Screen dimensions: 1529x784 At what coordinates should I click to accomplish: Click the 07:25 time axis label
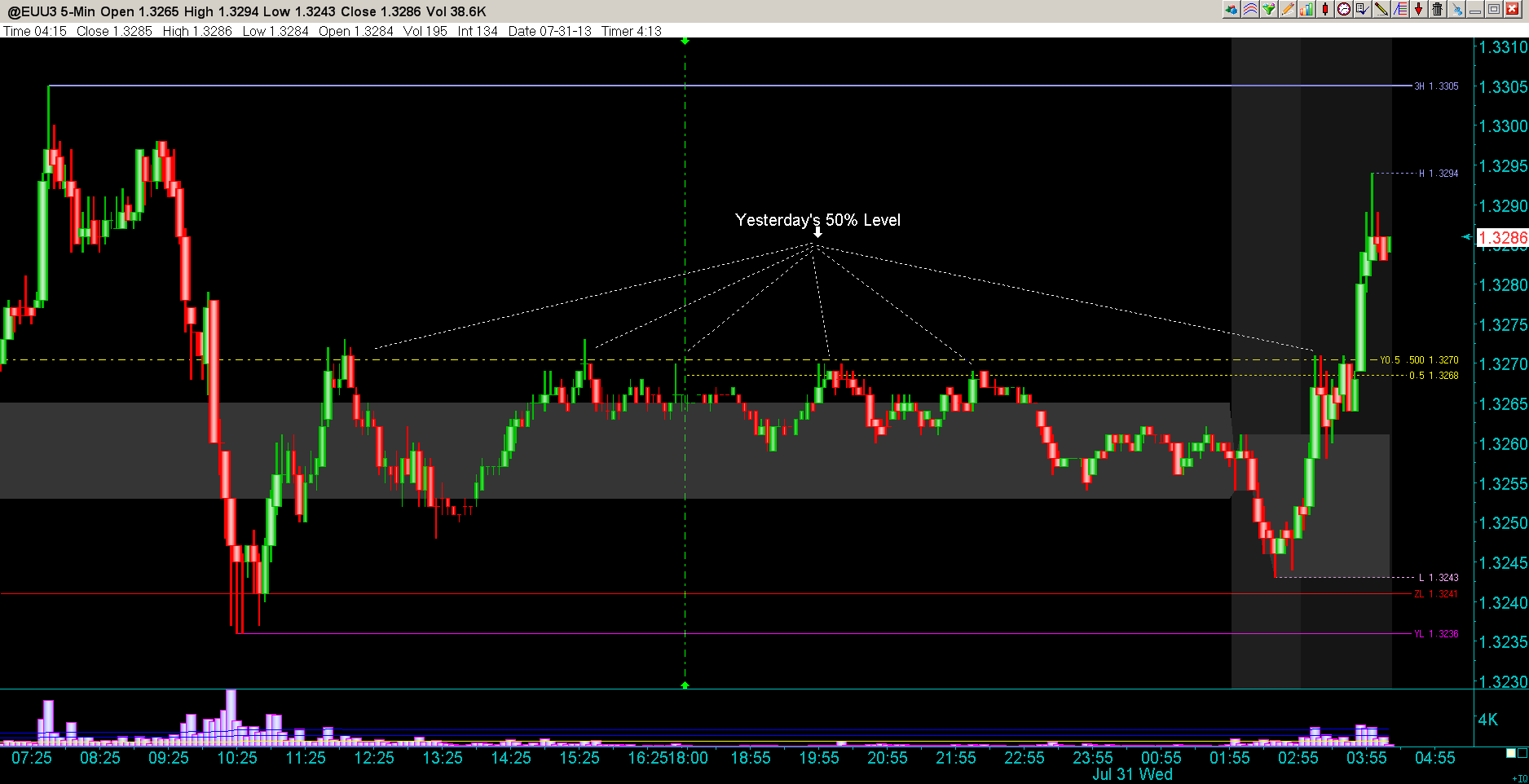[32, 758]
